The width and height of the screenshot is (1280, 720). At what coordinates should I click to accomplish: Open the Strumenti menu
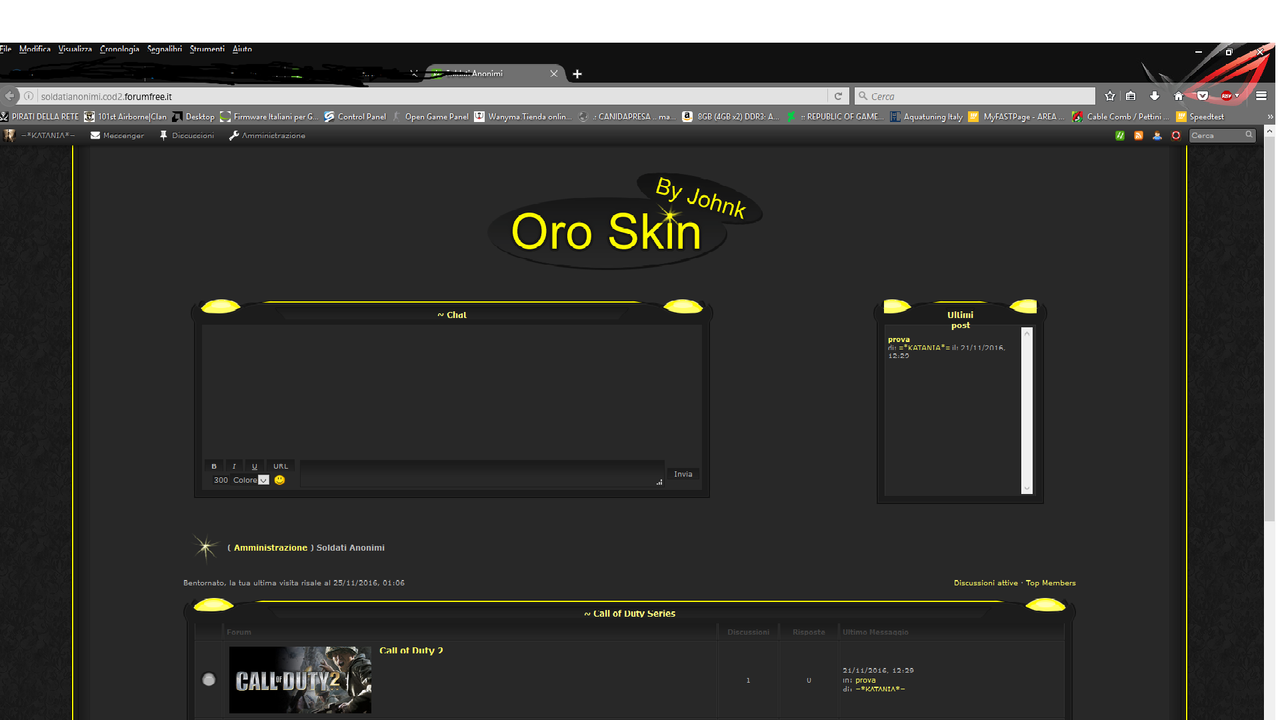click(x=207, y=49)
